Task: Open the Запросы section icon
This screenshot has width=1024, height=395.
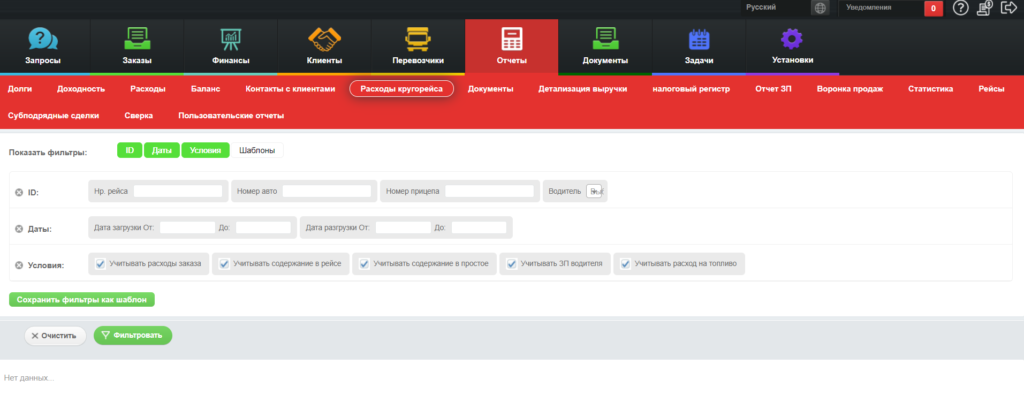Action: [43, 39]
